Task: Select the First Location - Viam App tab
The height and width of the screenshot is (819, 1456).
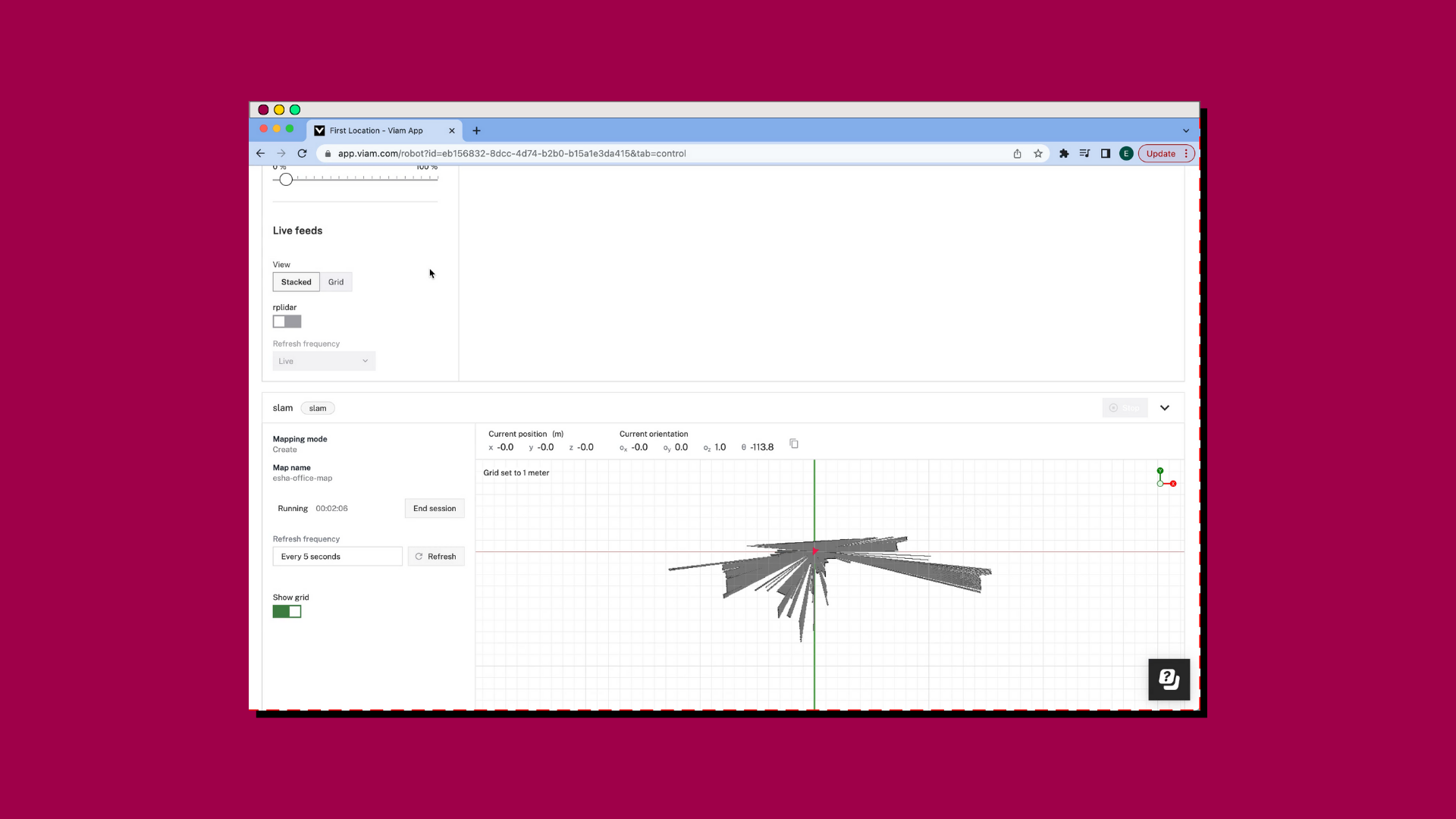Action: [x=375, y=130]
